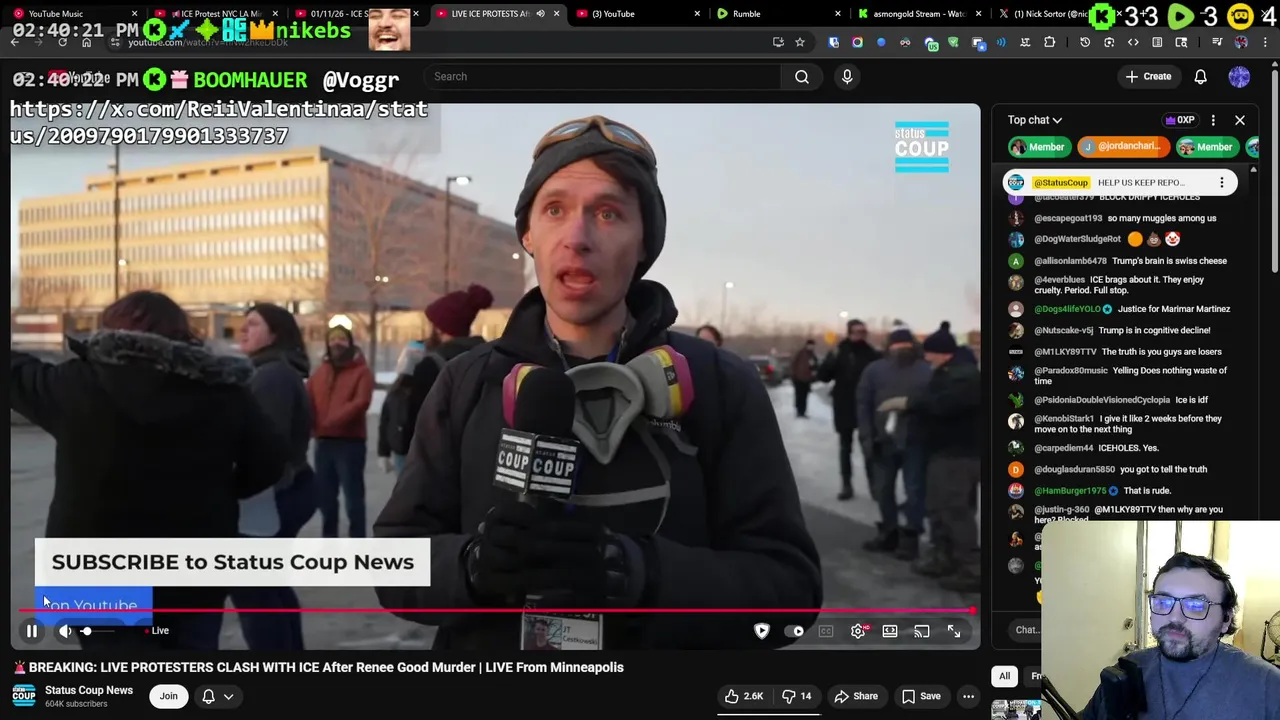Select All filter chip below chat
Screen dimensions: 1280x720
pos(1004,676)
